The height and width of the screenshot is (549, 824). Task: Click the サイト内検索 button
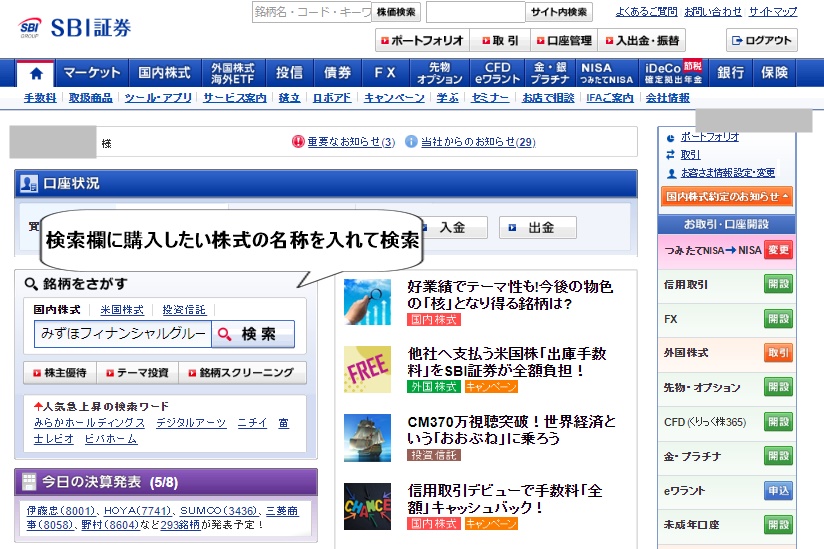[559, 12]
